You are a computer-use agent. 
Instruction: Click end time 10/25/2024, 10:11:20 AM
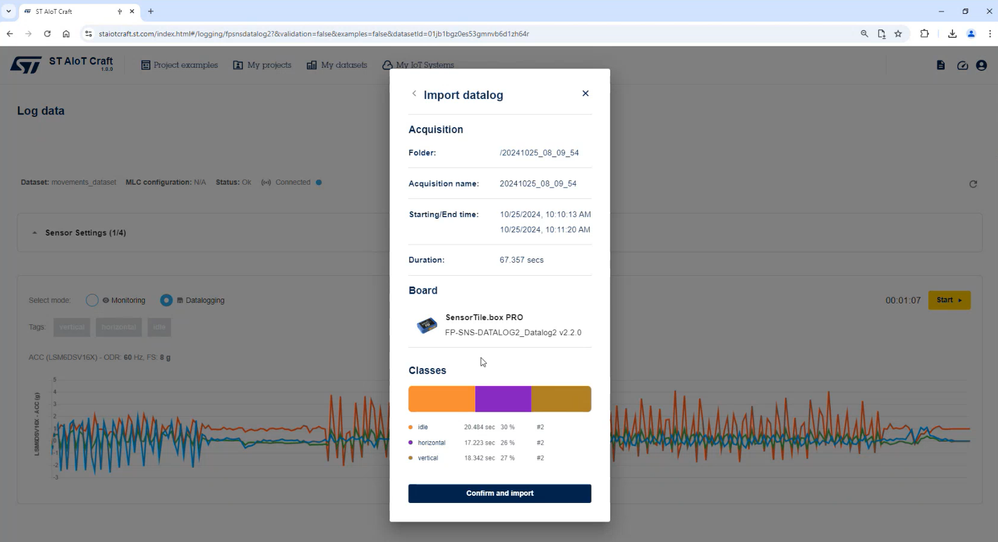(545, 229)
